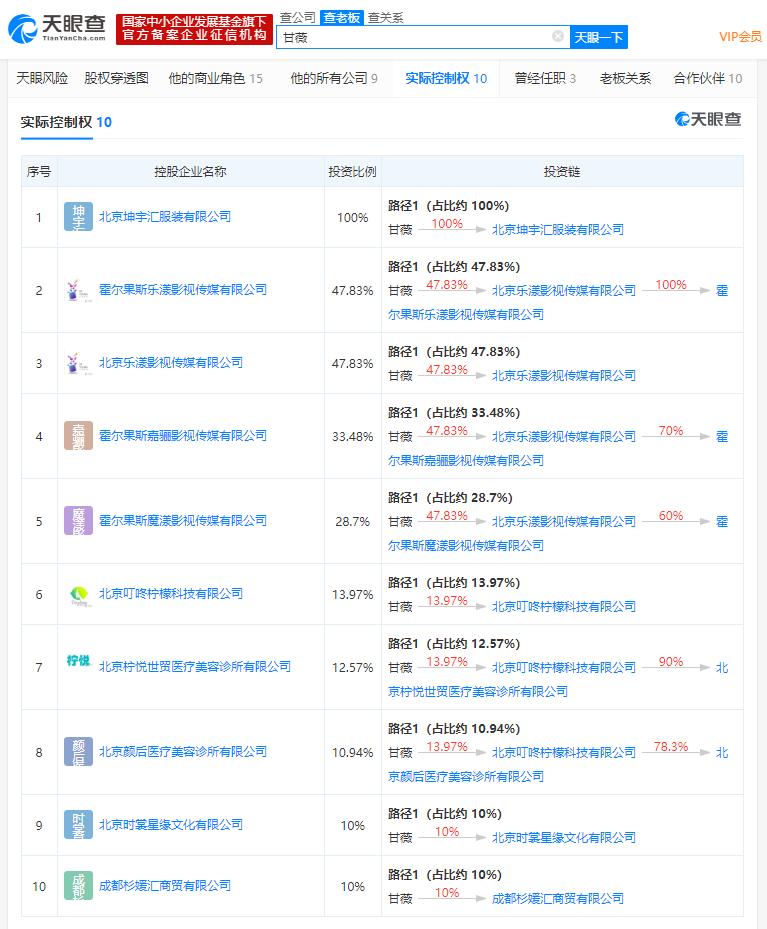Click the 28.7% investment ratio cell
This screenshot has width=767, height=929.
[x=352, y=521]
